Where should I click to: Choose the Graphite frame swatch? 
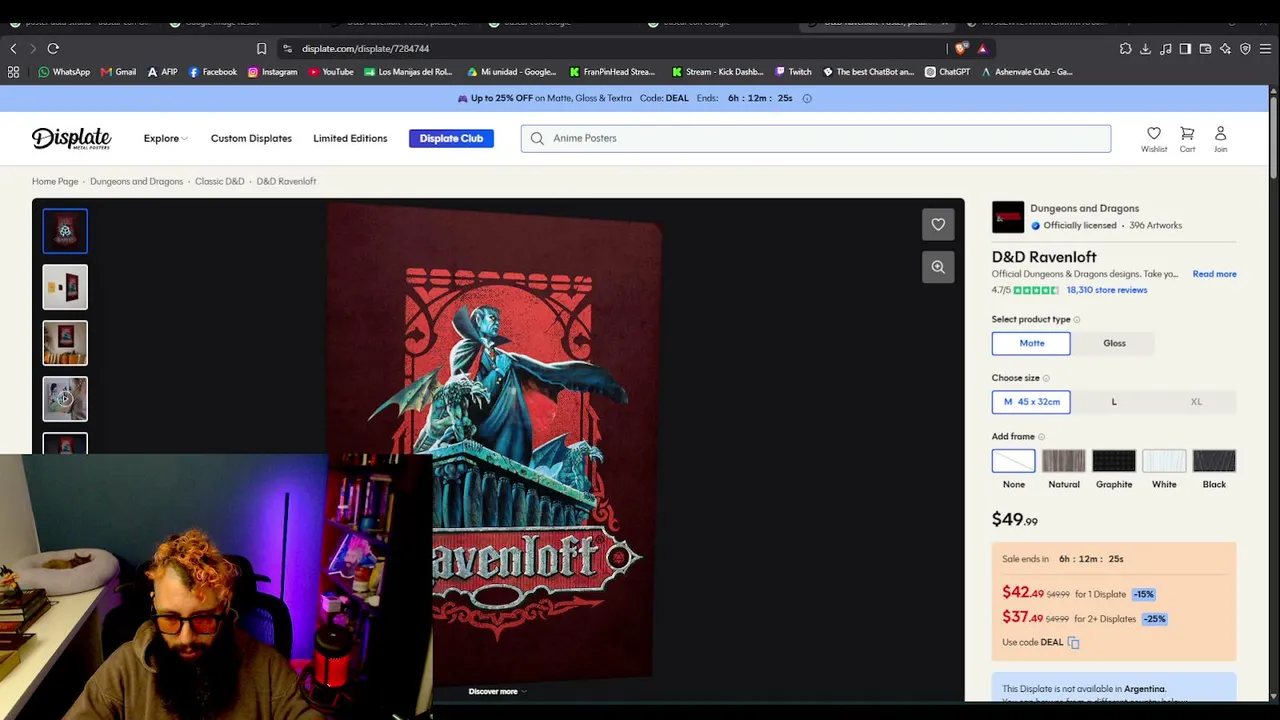click(1113, 461)
